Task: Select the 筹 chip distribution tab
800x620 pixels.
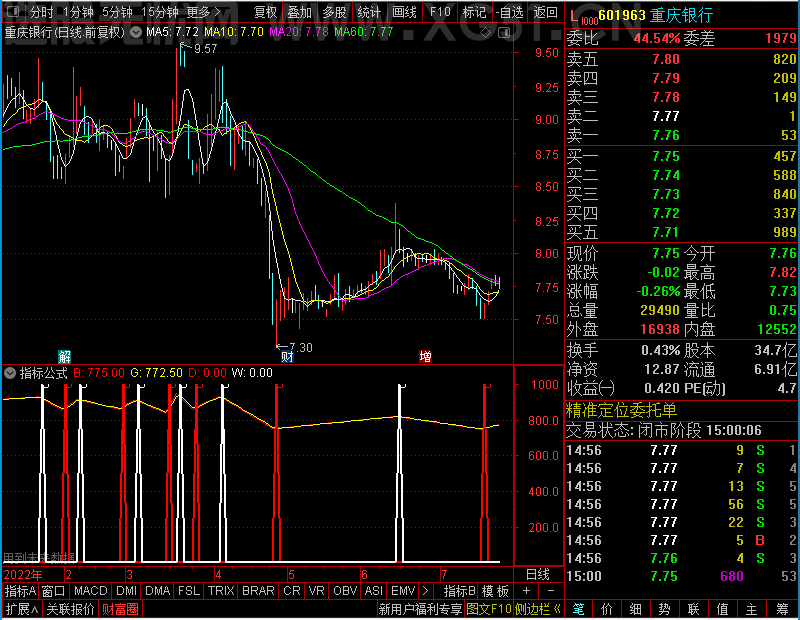Action: (x=783, y=609)
